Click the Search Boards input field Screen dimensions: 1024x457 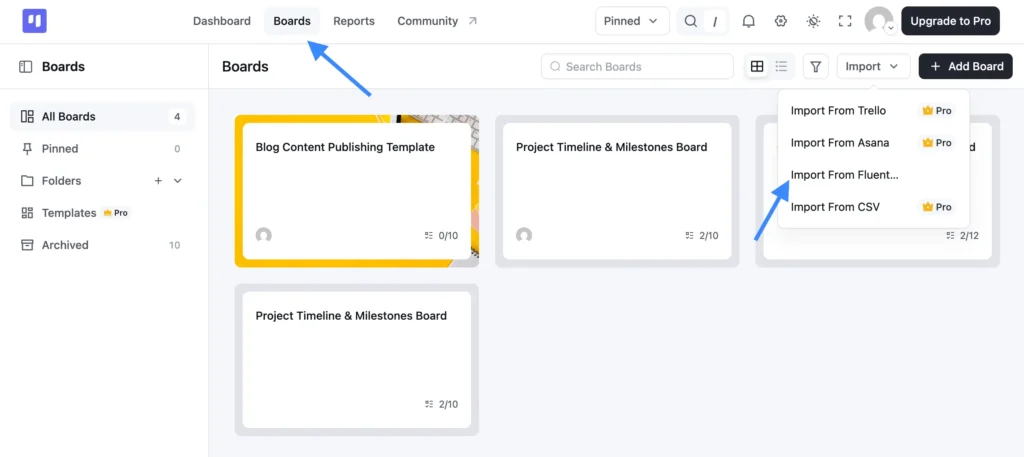(637, 67)
